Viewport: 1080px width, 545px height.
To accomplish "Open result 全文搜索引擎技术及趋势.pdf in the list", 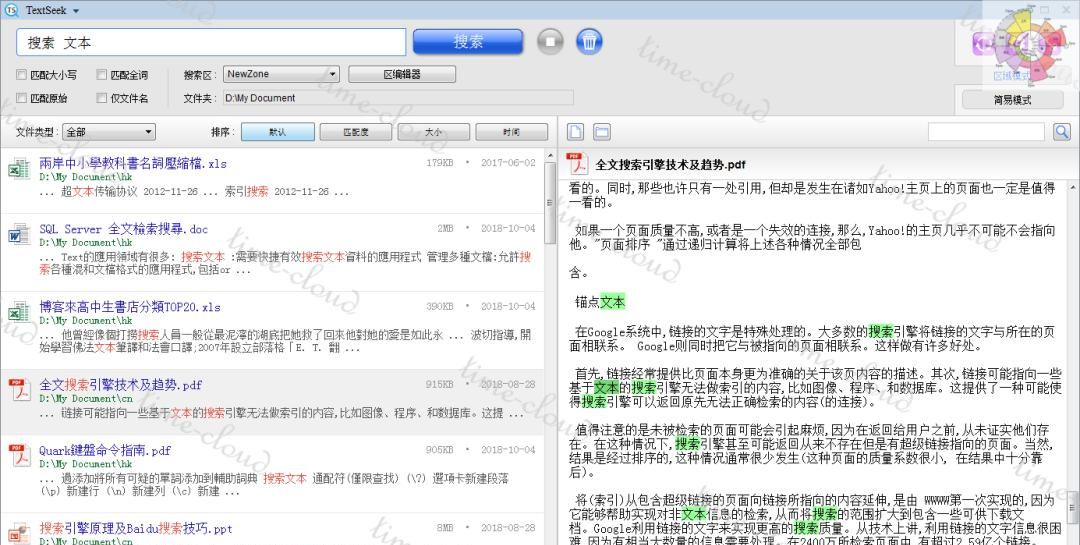I will tap(121, 384).
